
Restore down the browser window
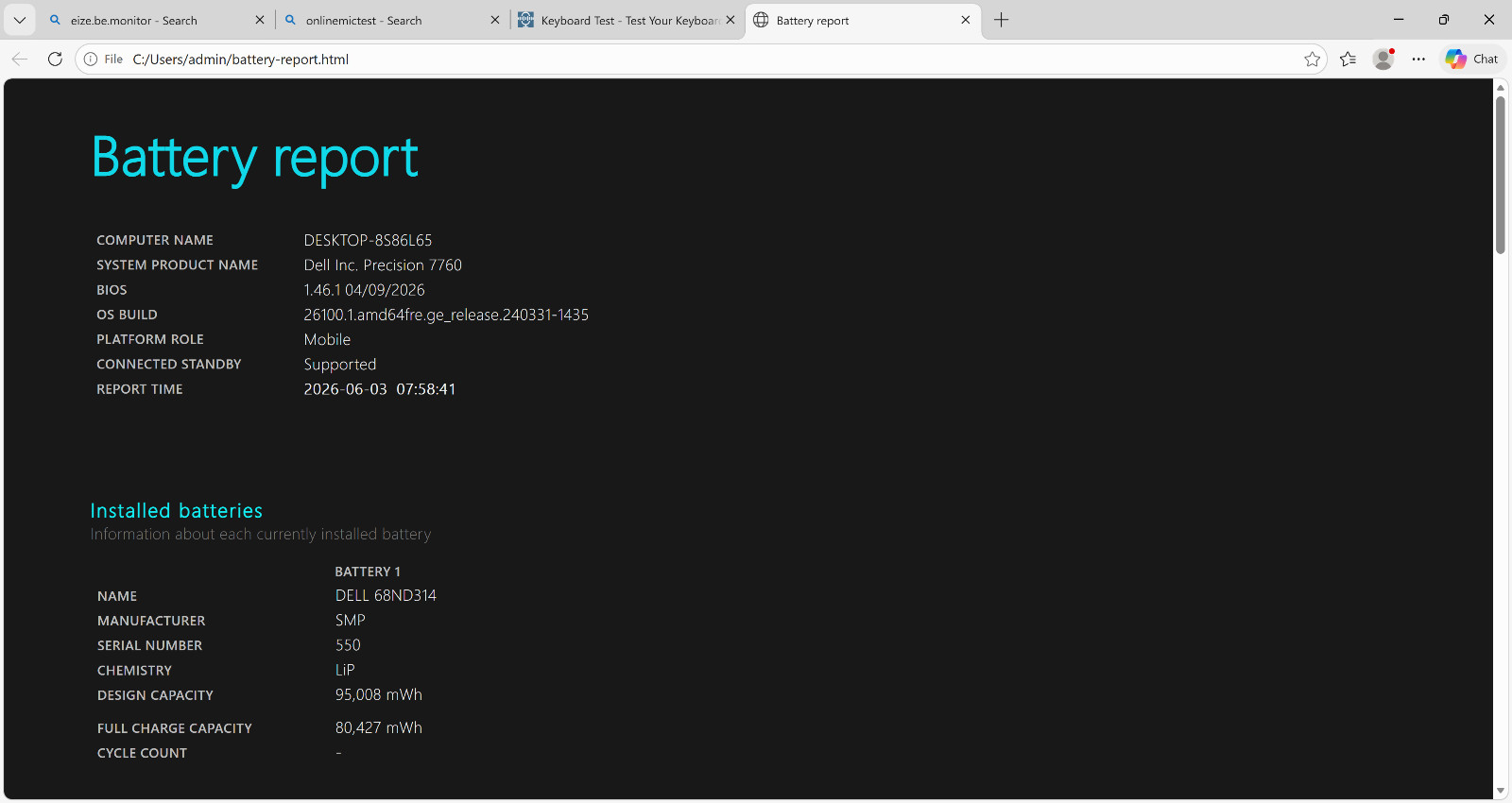point(1444,20)
